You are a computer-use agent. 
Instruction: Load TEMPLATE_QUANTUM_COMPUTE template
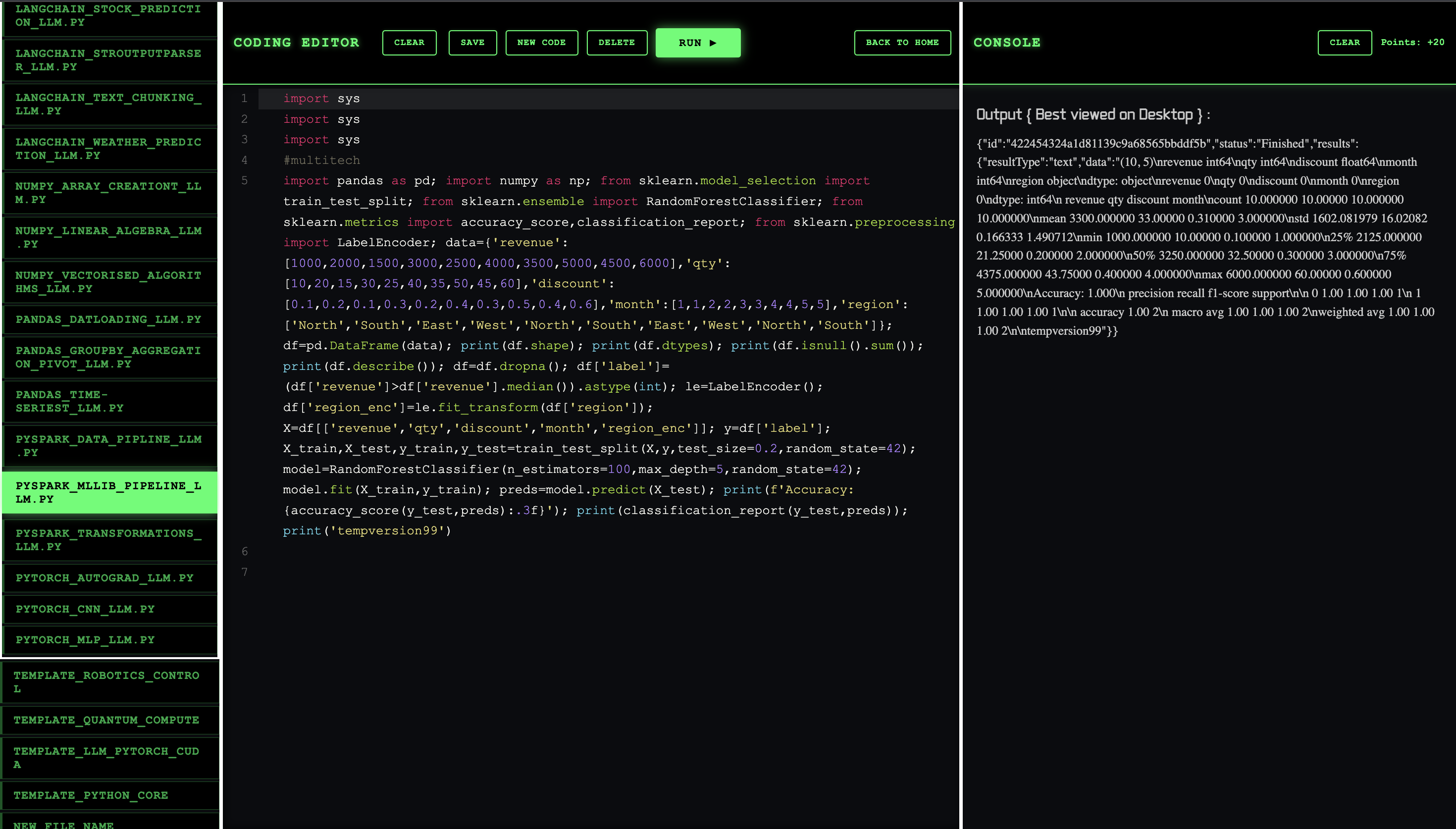(x=110, y=721)
